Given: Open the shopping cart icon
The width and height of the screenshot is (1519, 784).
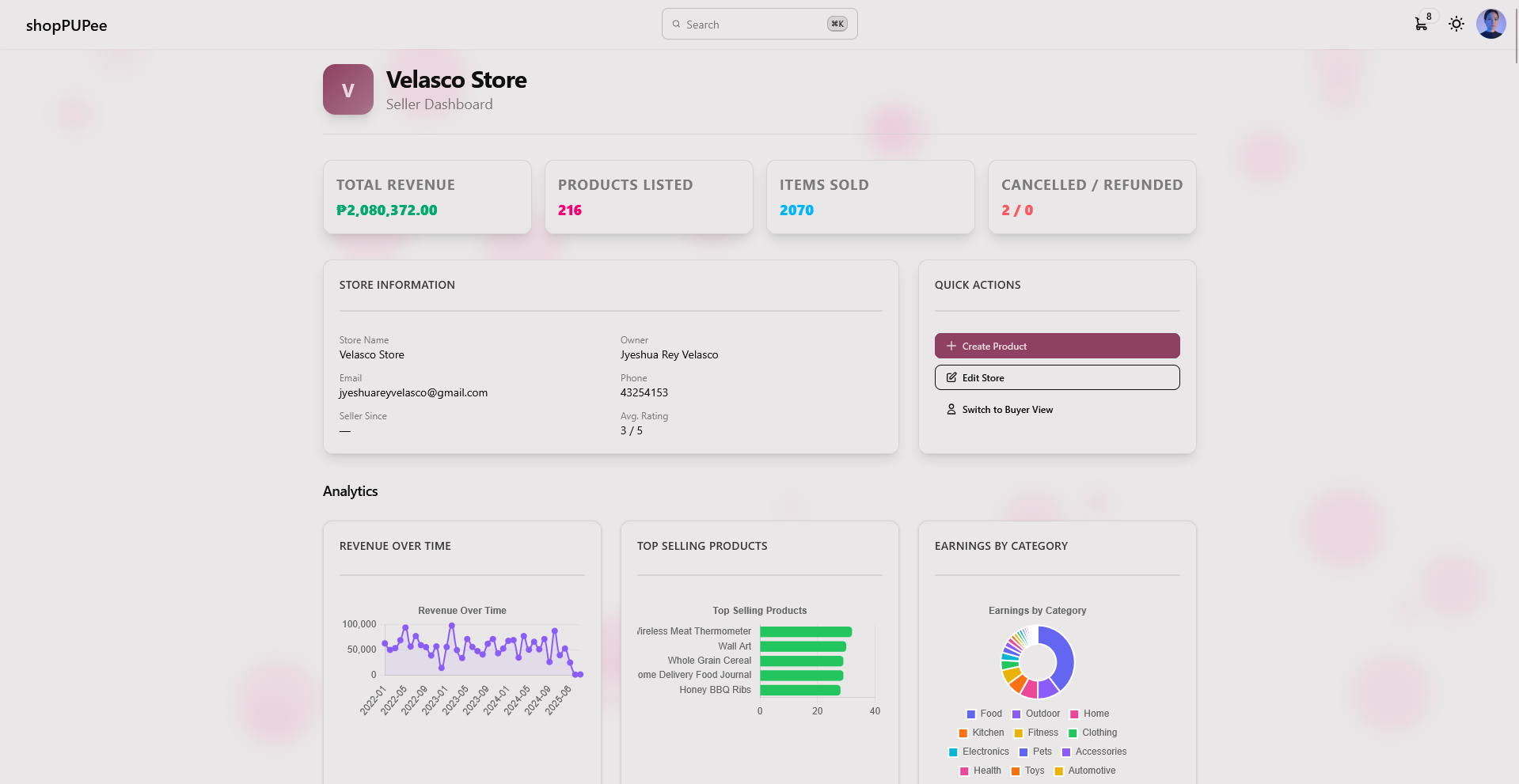Looking at the screenshot, I should (x=1421, y=25).
